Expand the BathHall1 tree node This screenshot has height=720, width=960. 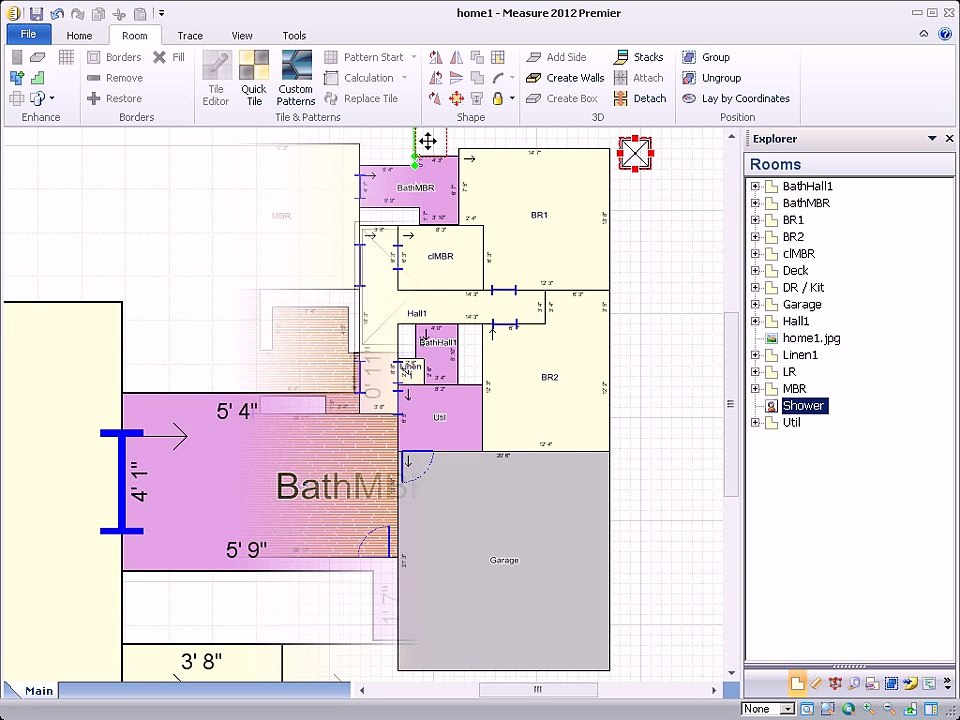tap(755, 186)
